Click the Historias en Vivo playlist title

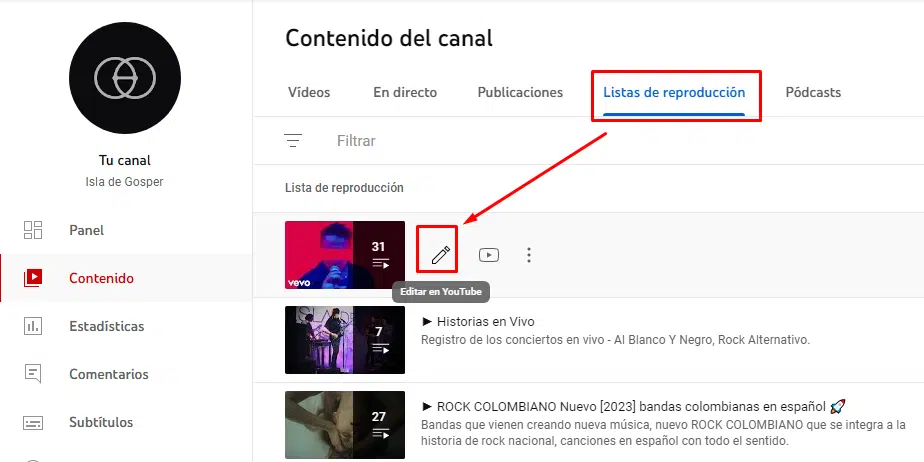(x=478, y=322)
